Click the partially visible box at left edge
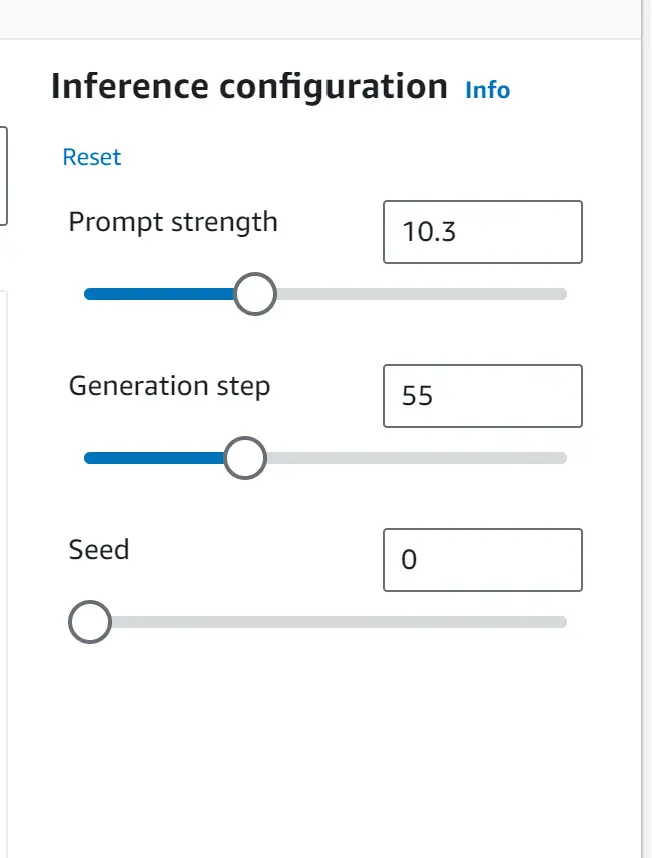Image resolution: width=652 pixels, height=858 pixels. click(4, 175)
